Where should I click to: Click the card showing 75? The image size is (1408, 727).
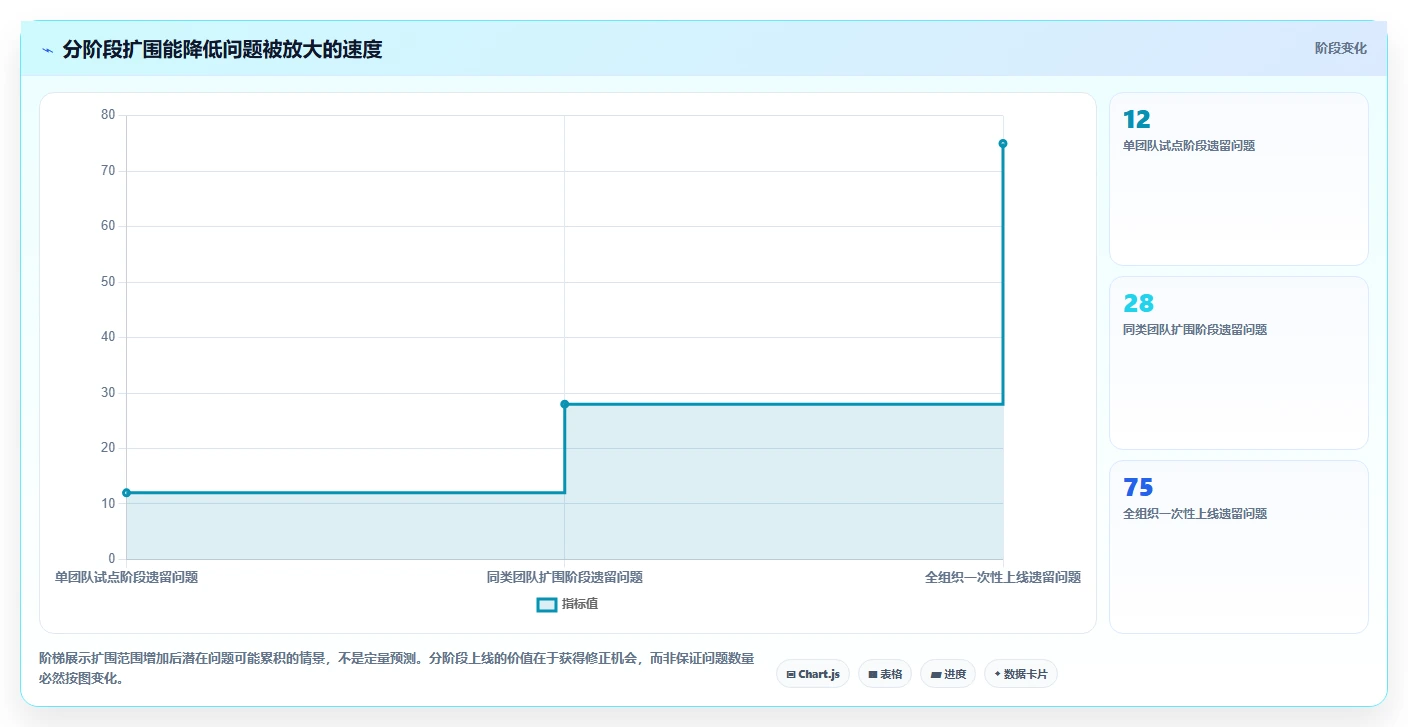[x=1238, y=547]
